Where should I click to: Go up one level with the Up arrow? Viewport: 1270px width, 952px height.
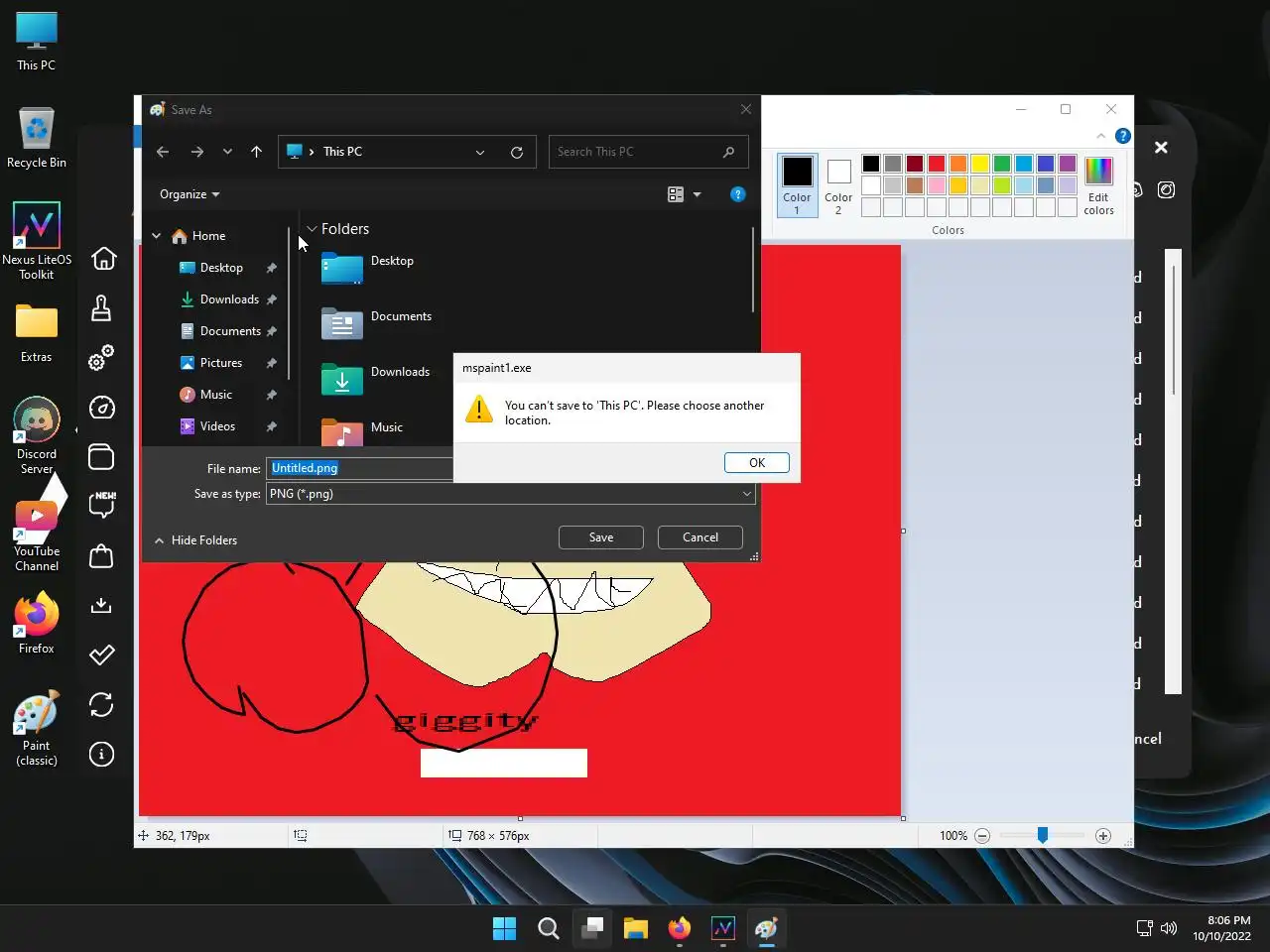tap(256, 152)
